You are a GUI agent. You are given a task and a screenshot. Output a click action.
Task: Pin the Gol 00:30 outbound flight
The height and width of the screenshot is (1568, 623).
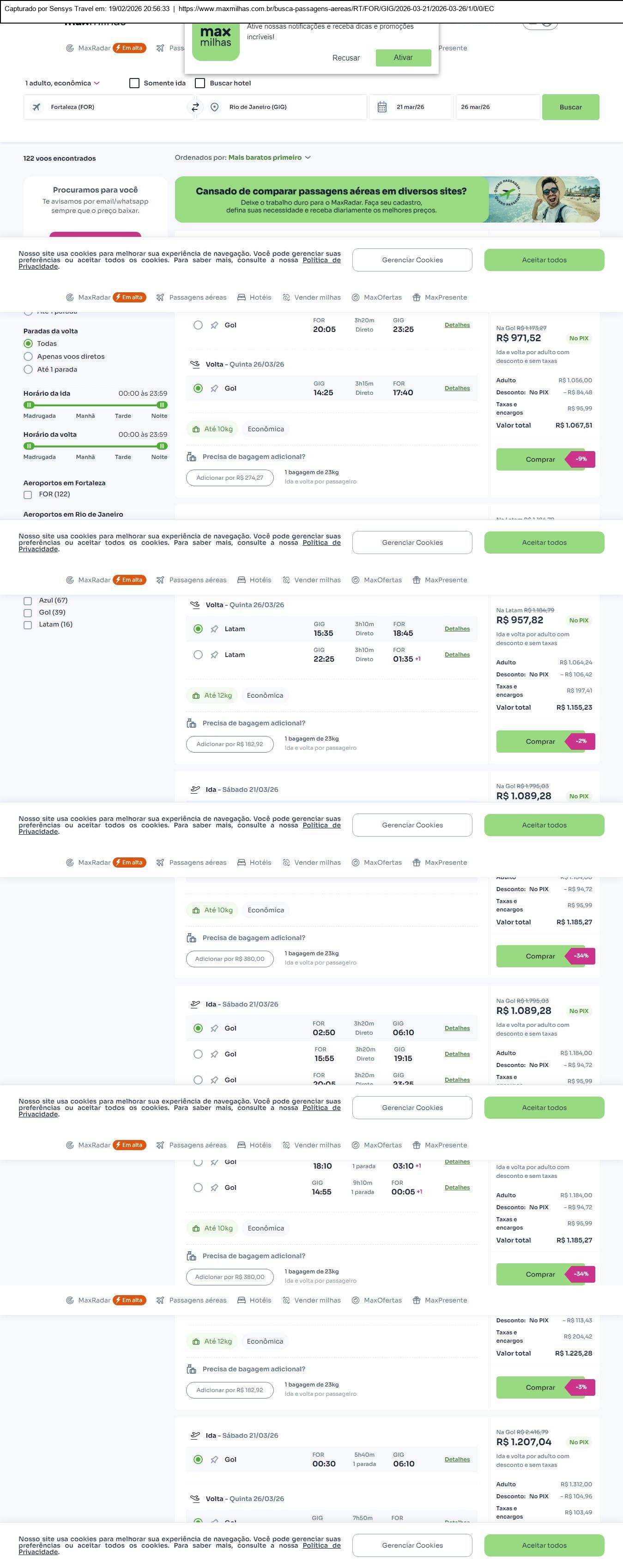coord(214,1459)
